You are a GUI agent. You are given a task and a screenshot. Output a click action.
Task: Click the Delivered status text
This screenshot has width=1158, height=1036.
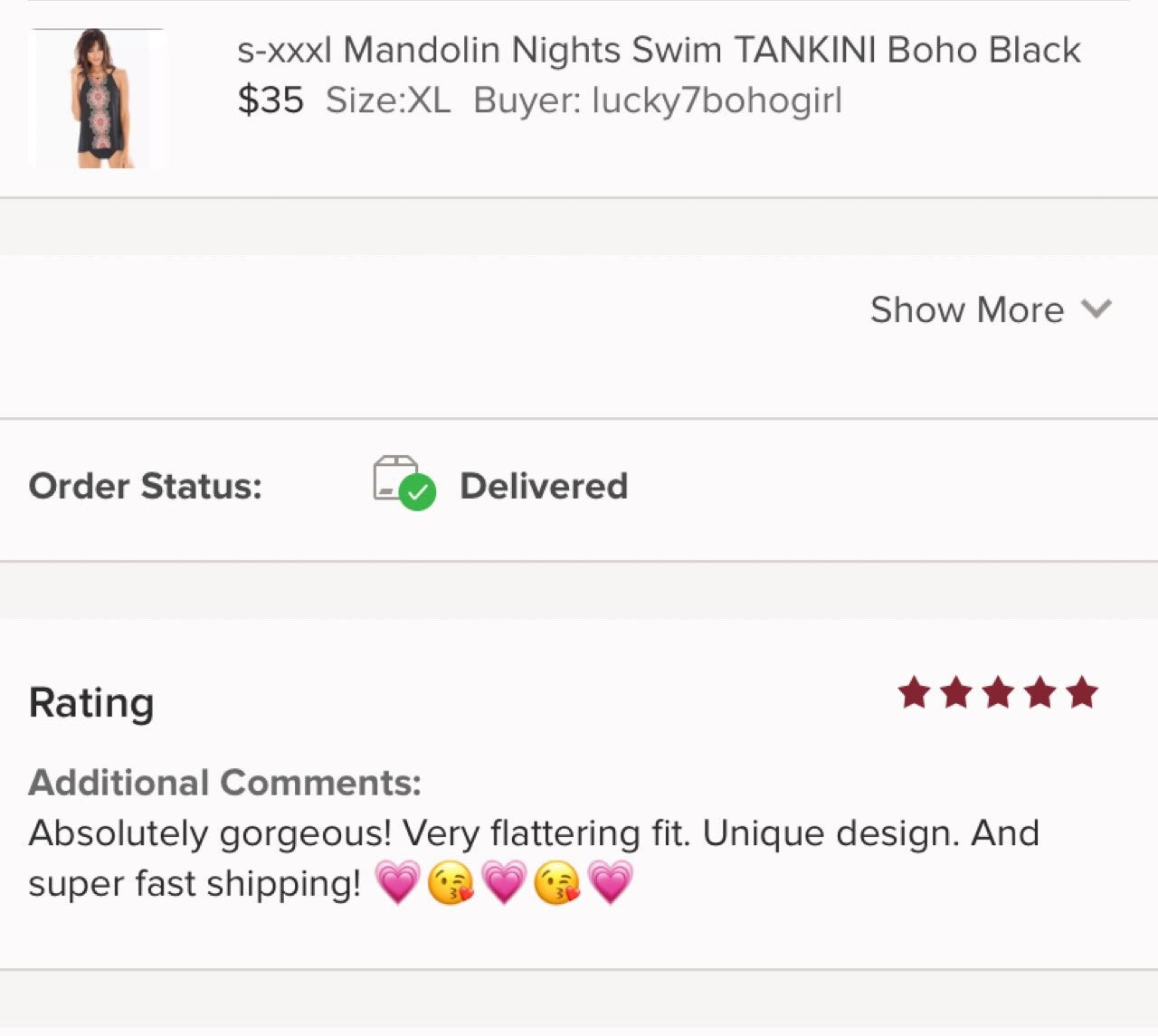click(x=543, y=486)
